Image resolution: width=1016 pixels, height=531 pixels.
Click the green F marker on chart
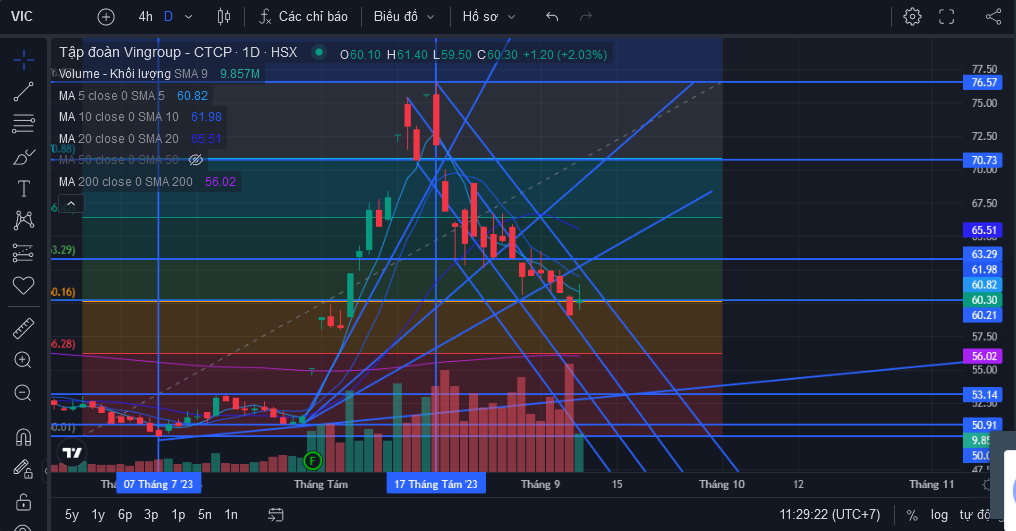(312, 461)
